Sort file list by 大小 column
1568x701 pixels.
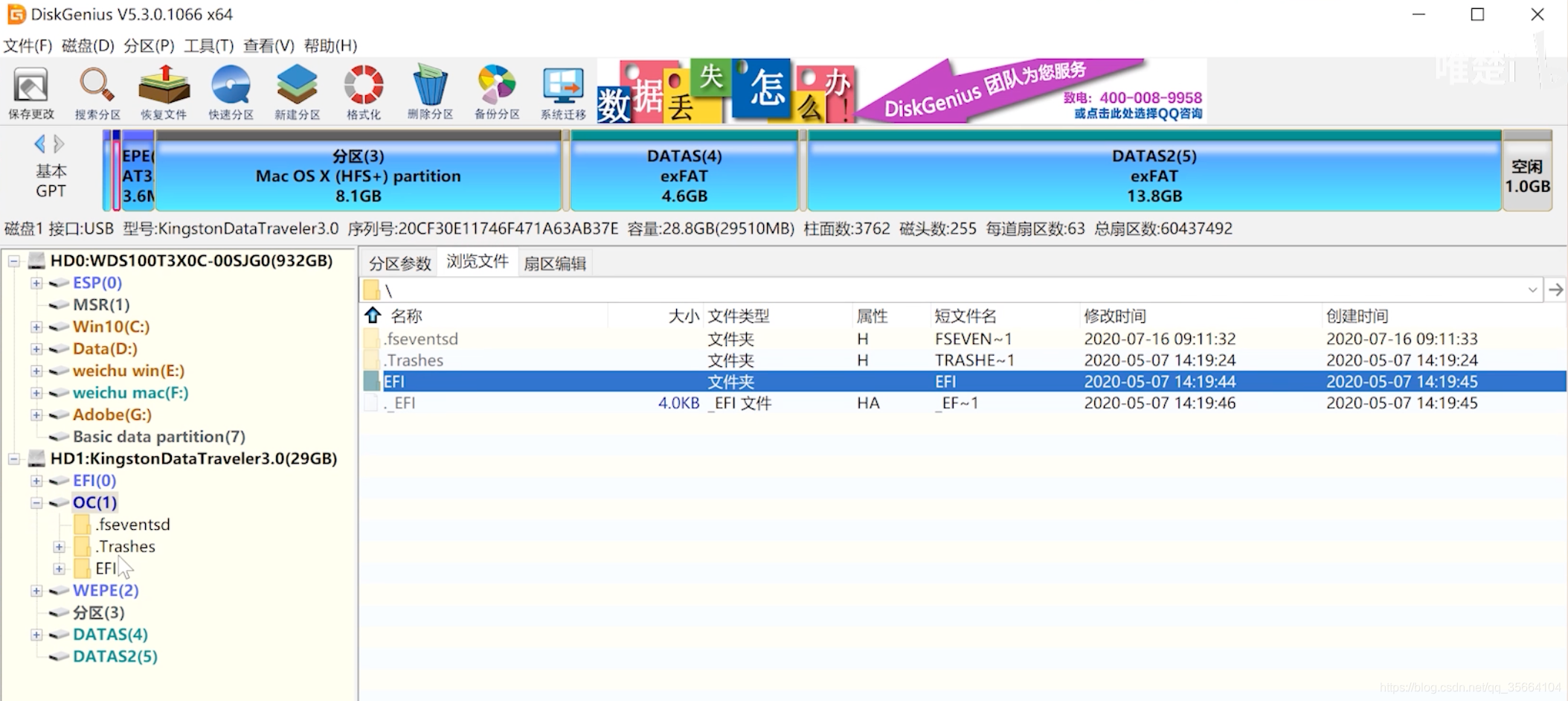[x=683, y=316]
